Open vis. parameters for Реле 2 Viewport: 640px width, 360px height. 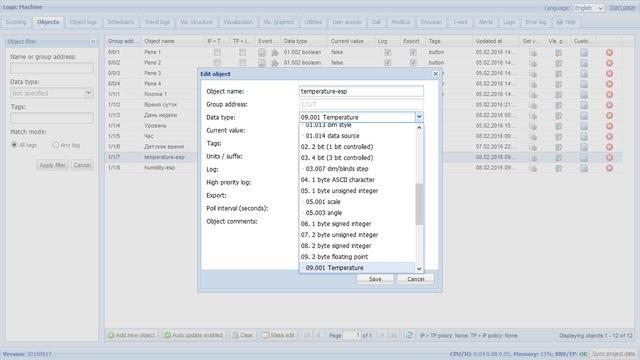558,63
